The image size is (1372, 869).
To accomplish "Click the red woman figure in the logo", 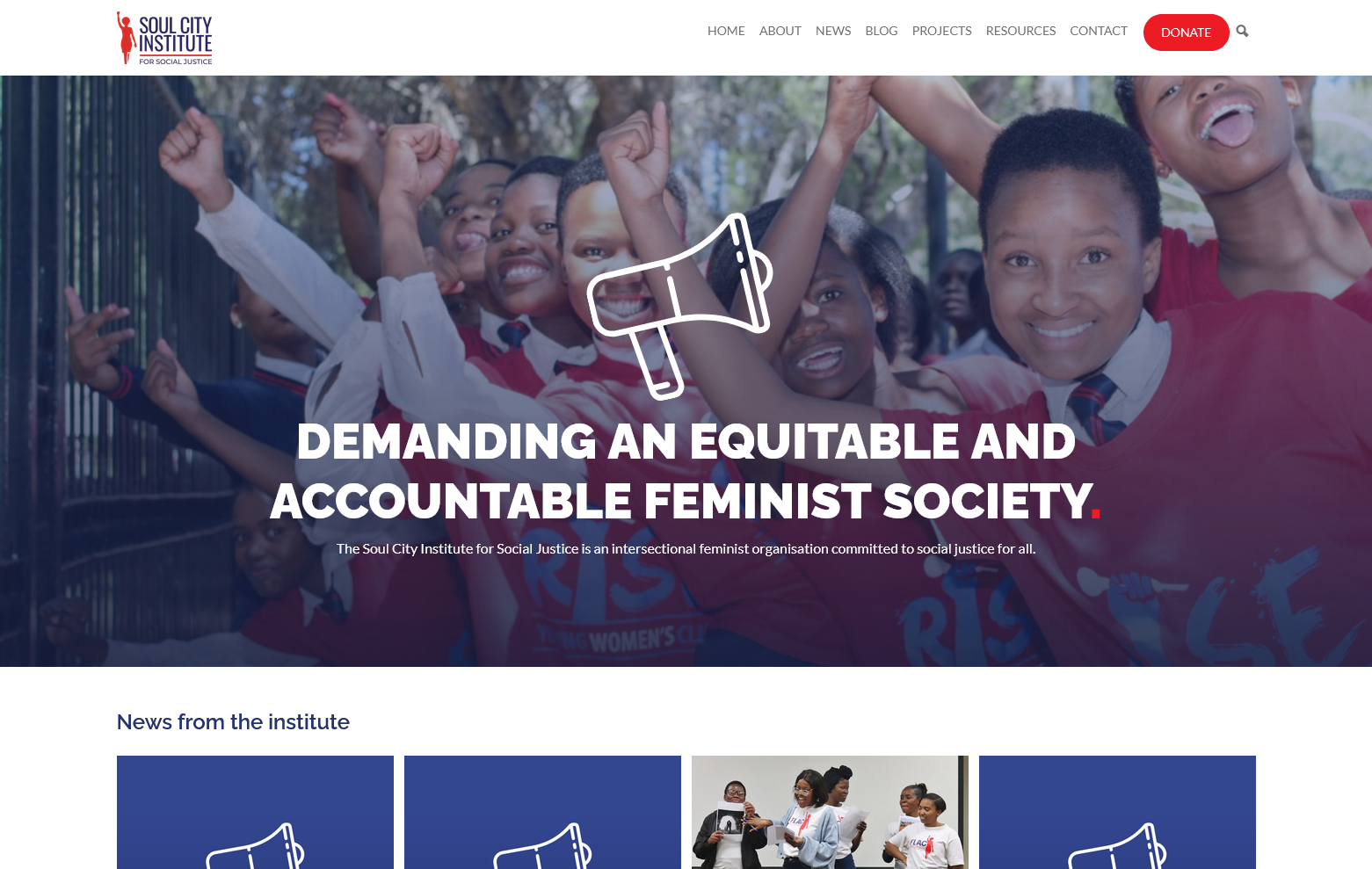I will 127,37.
